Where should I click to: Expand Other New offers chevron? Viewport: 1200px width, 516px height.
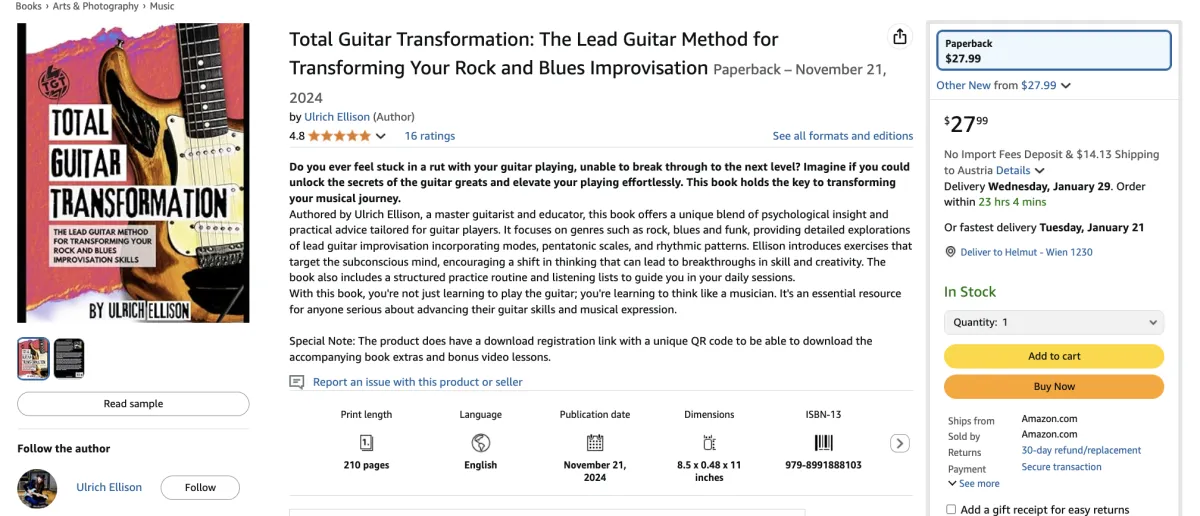click(x=1066, y=86)
